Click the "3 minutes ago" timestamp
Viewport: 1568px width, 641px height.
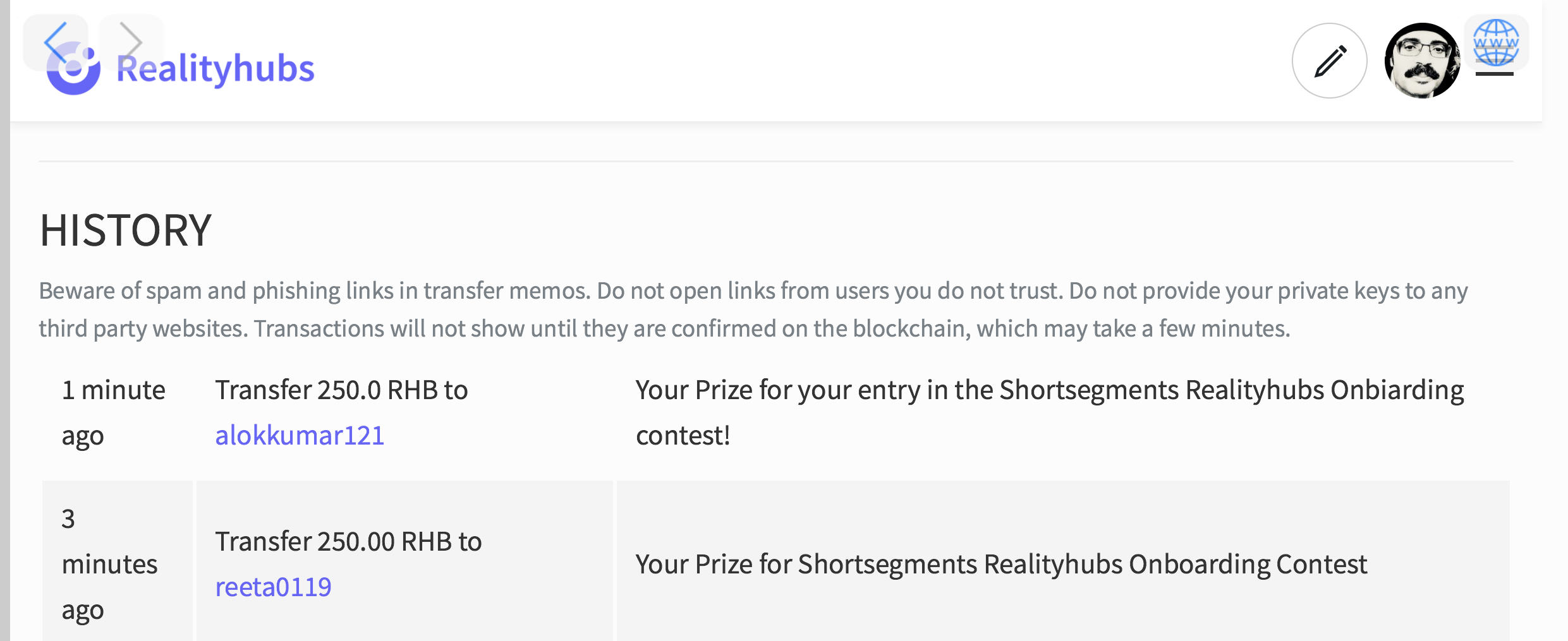coord(109,564)
